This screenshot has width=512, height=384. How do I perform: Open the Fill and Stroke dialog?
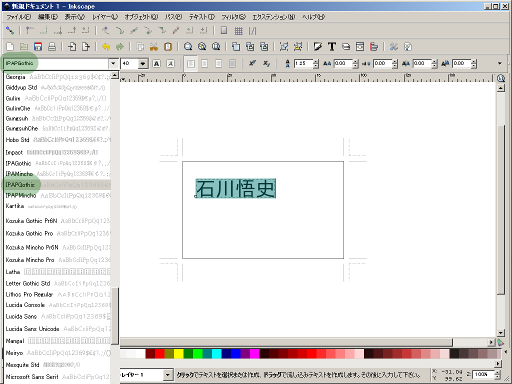click(318, 47)
